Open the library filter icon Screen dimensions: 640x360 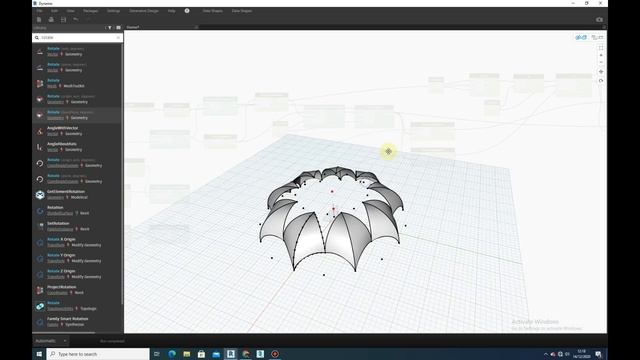click(x=109, y=27)
